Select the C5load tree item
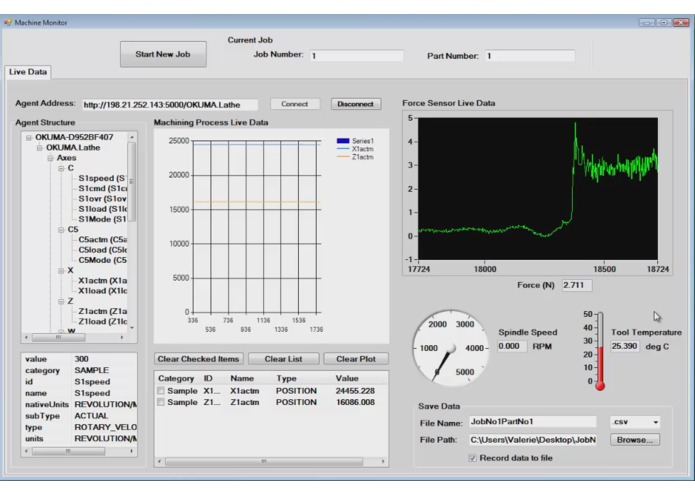 (x=102, y=250)
